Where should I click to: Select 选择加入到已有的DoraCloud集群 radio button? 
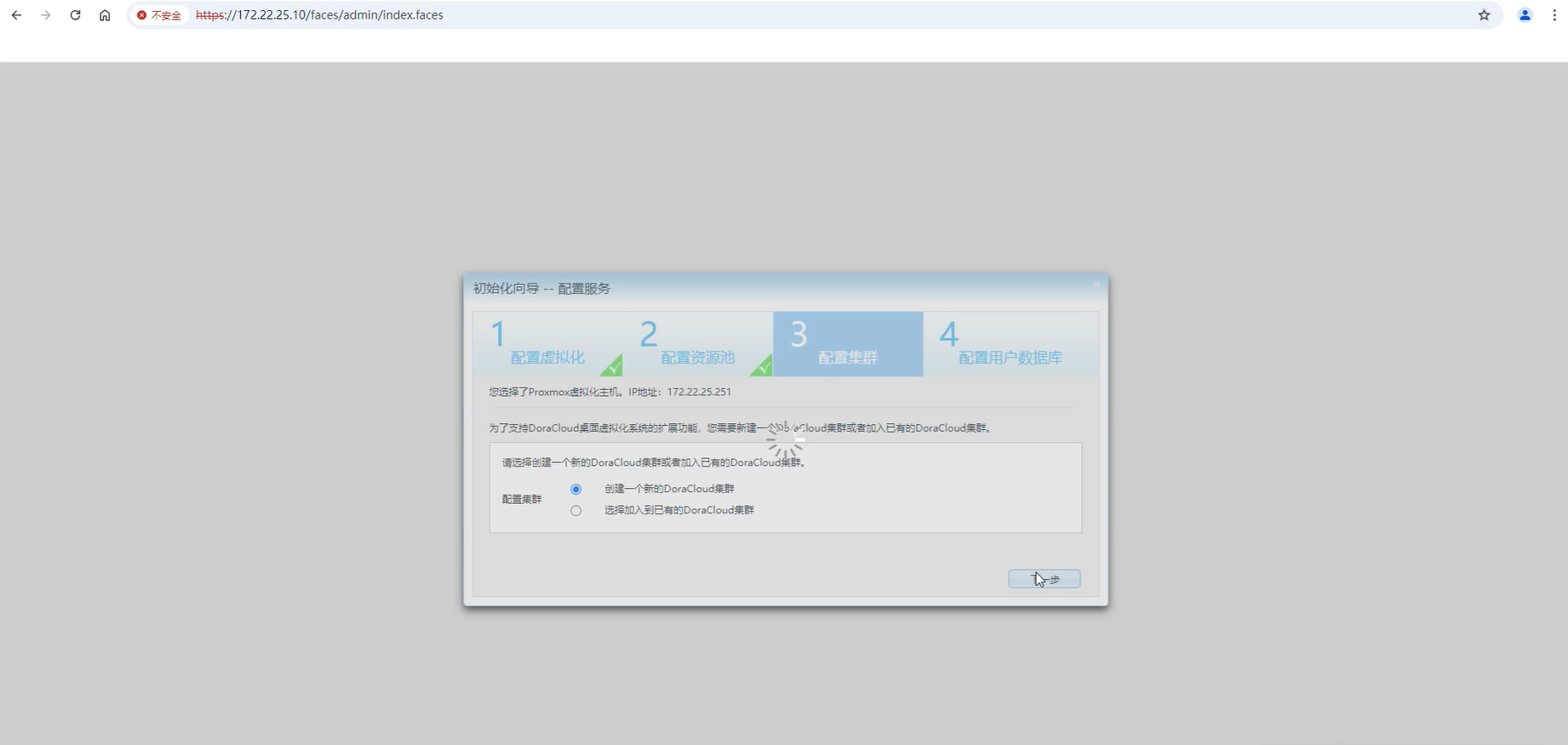point(576,511)
